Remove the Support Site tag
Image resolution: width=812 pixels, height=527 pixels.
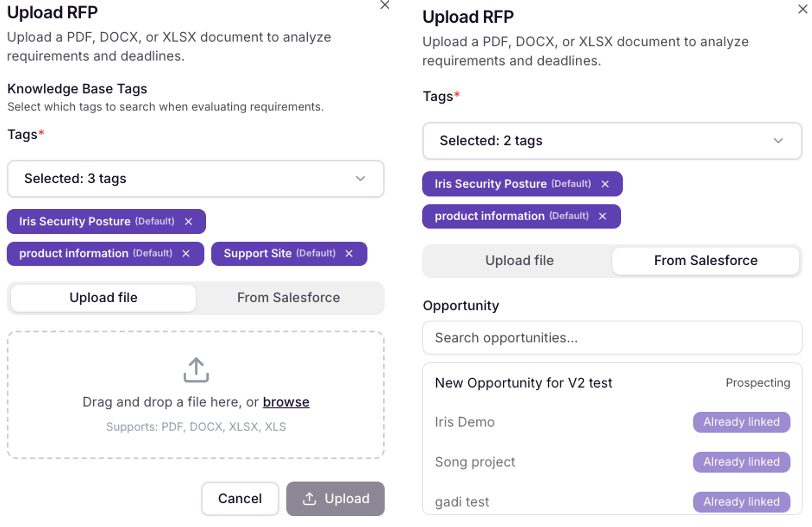point(349,254)
